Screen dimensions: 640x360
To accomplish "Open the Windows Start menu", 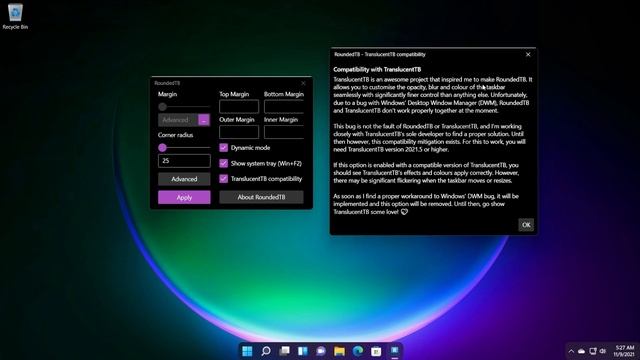I will tap(247, 351).
